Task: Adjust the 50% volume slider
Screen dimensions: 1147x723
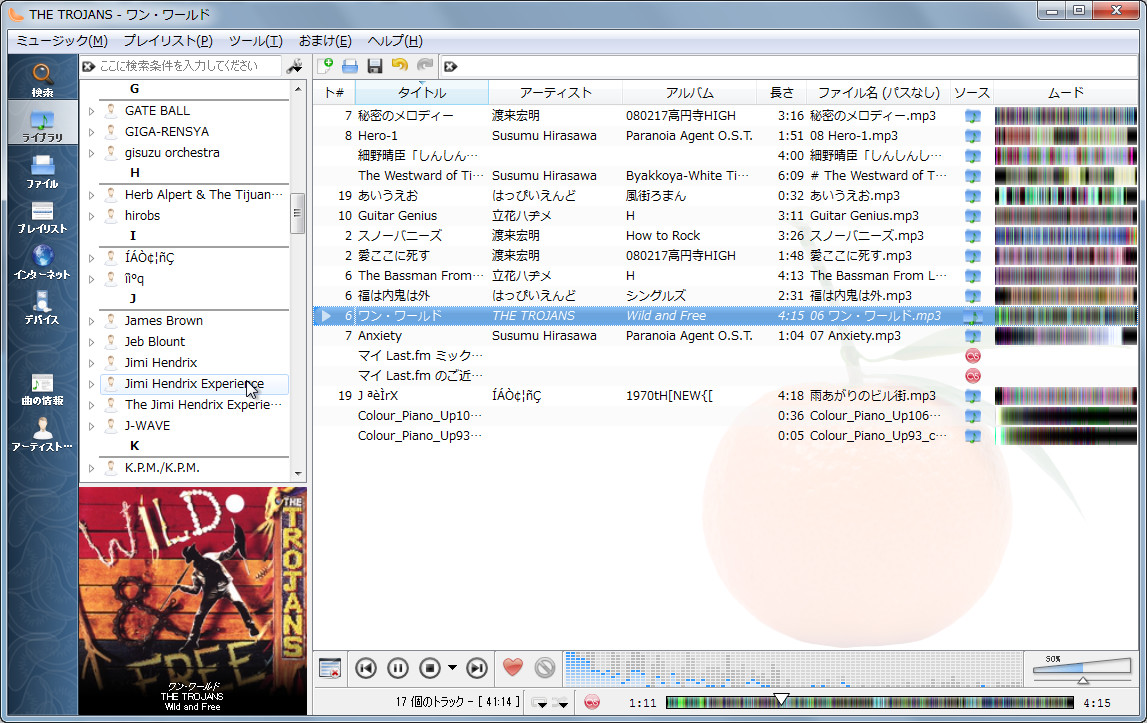Action: click(1082, 670)
